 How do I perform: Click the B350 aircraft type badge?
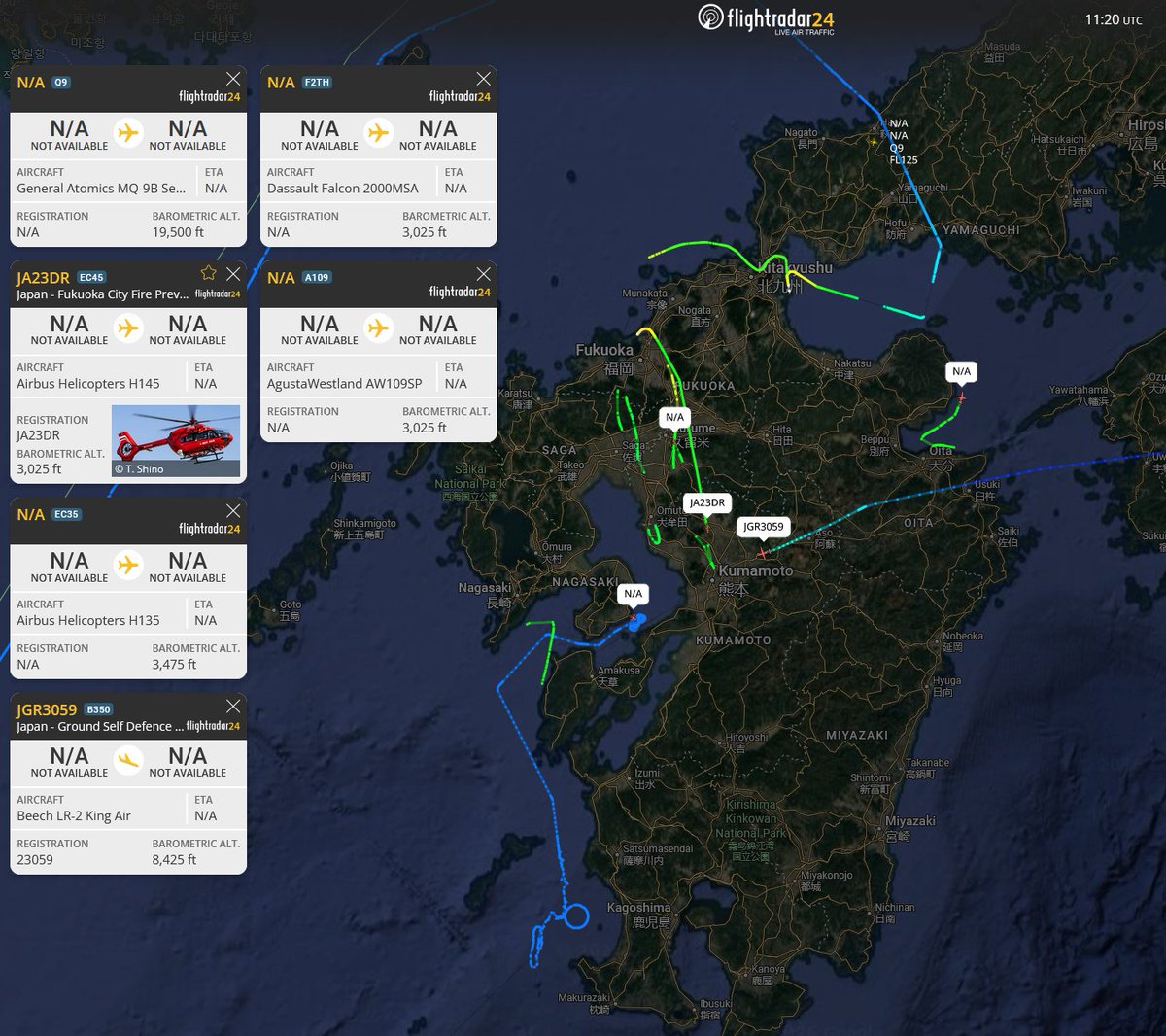click(98, 710)
